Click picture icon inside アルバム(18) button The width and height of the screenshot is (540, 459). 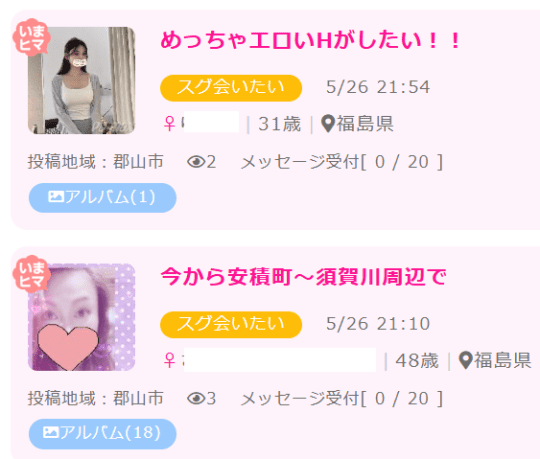click(51, 433)
